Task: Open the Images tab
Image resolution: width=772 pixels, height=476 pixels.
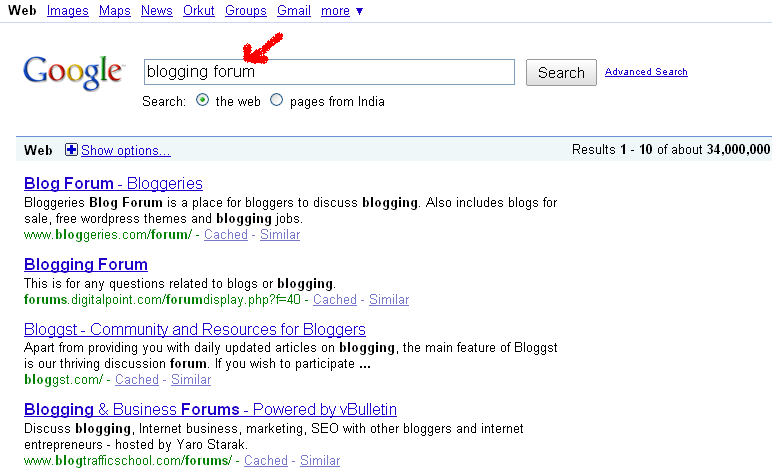Action: tap(68, 11)
